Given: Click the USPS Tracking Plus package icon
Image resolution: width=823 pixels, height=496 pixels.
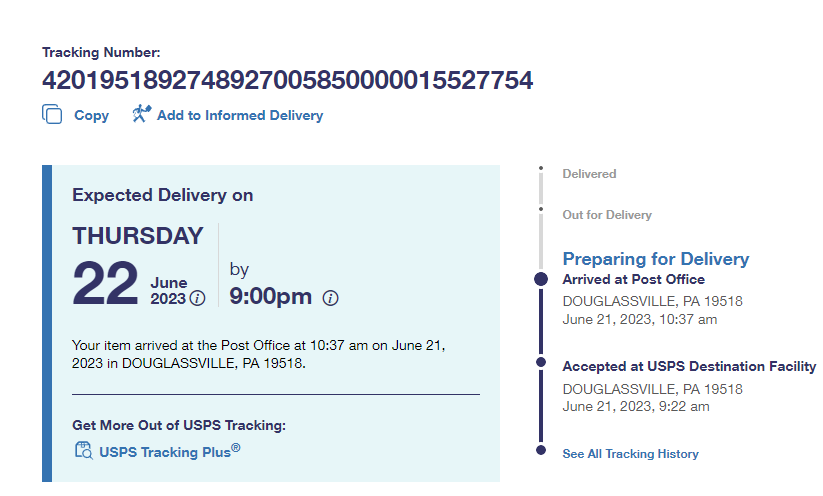Looking at the screenshot, I should pos(83,450).
